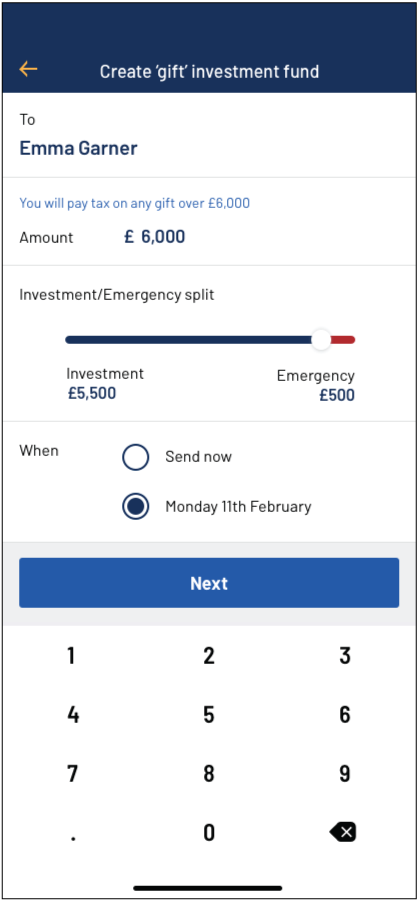Tap digit 8 on the keypad
The height and width of the screenshot is (901, 418).
[x=209, y=773]
